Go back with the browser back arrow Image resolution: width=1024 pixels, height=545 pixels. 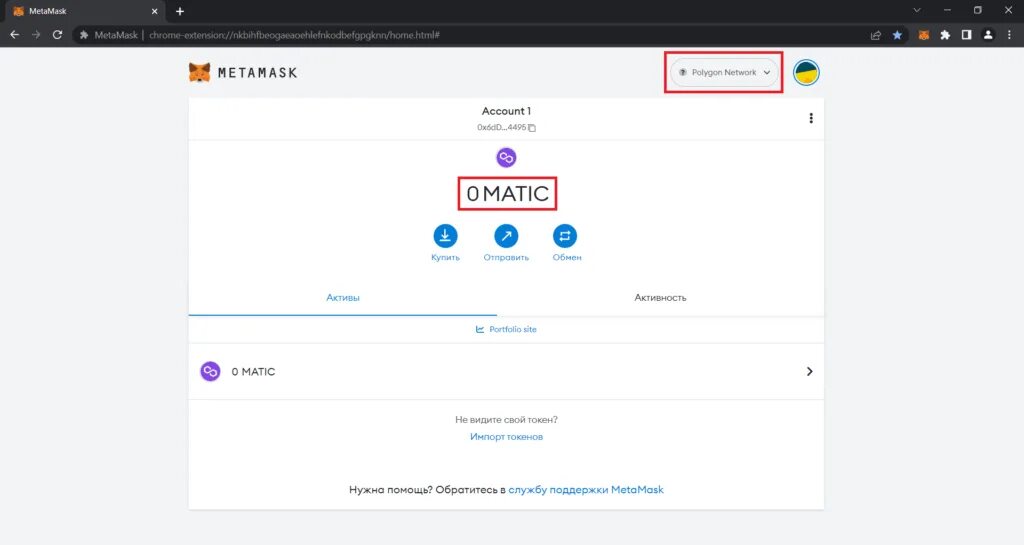[14, 35]
